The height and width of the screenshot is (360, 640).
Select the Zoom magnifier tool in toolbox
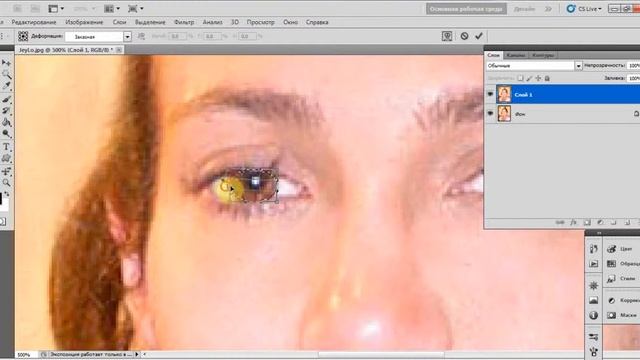coord(6,183)
